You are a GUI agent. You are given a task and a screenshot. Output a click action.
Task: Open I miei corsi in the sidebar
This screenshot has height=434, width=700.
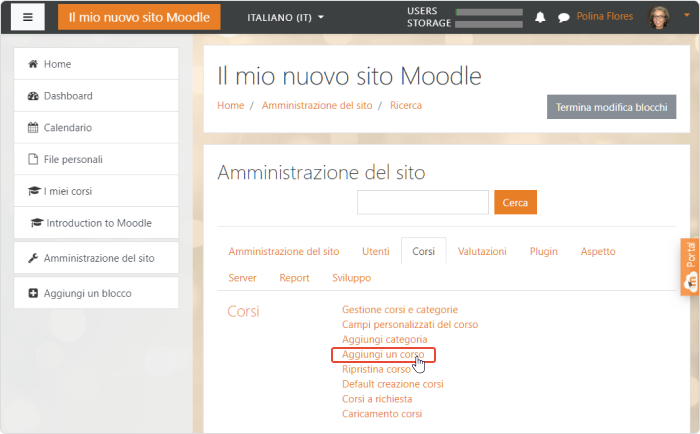pos(96,191)
